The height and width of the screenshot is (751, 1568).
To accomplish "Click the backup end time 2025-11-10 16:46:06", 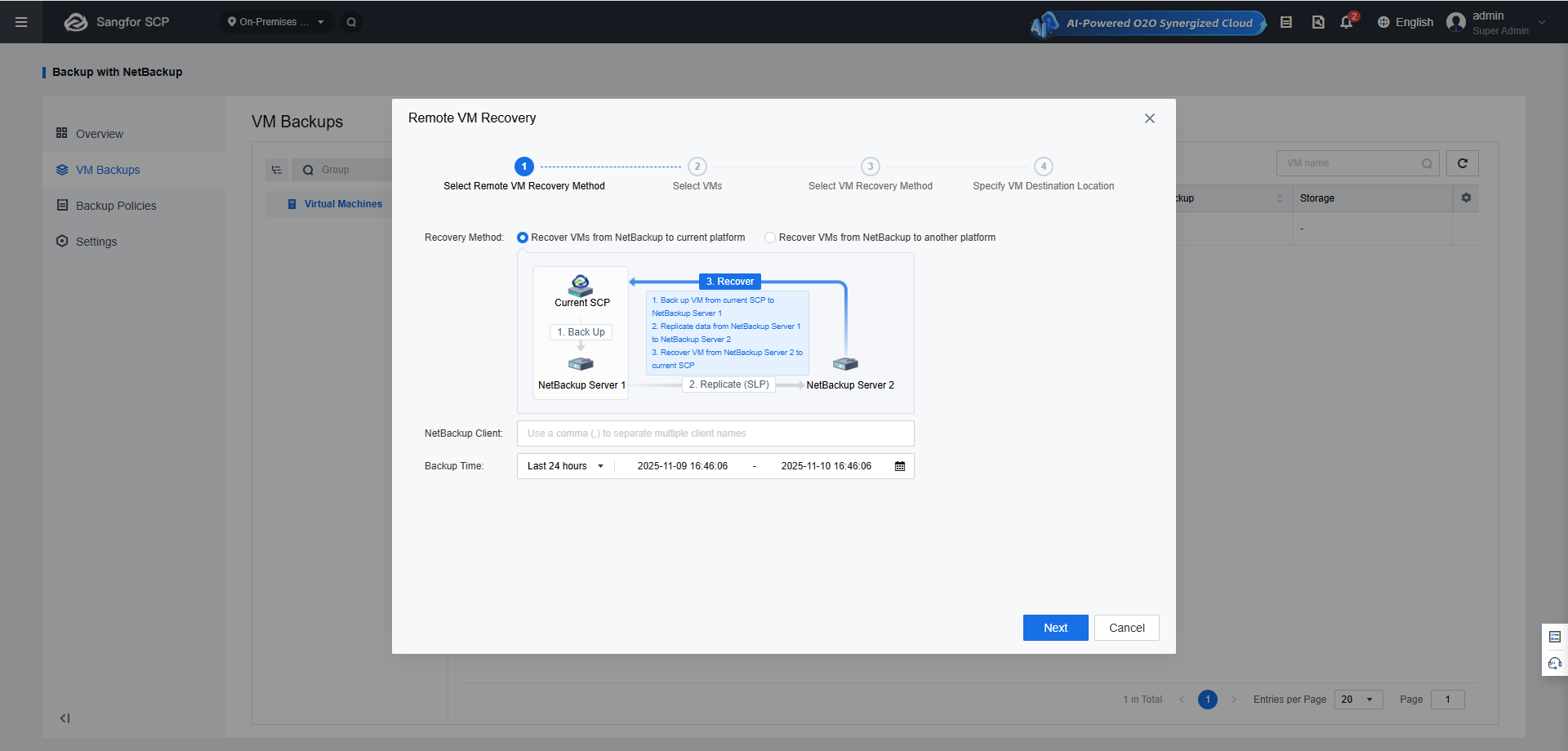I will point(826,466).
